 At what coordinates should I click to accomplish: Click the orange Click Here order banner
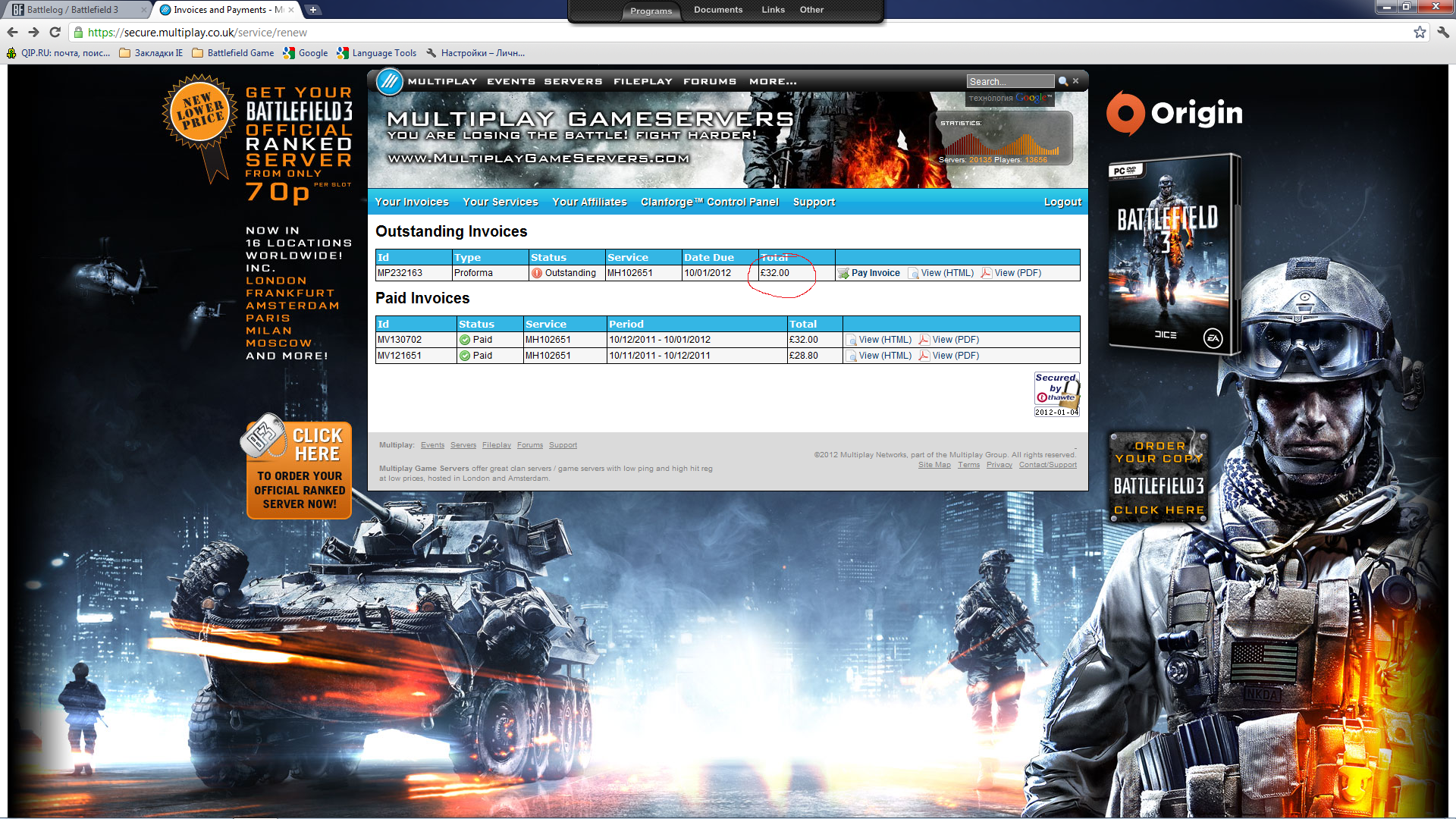[299, 470]
